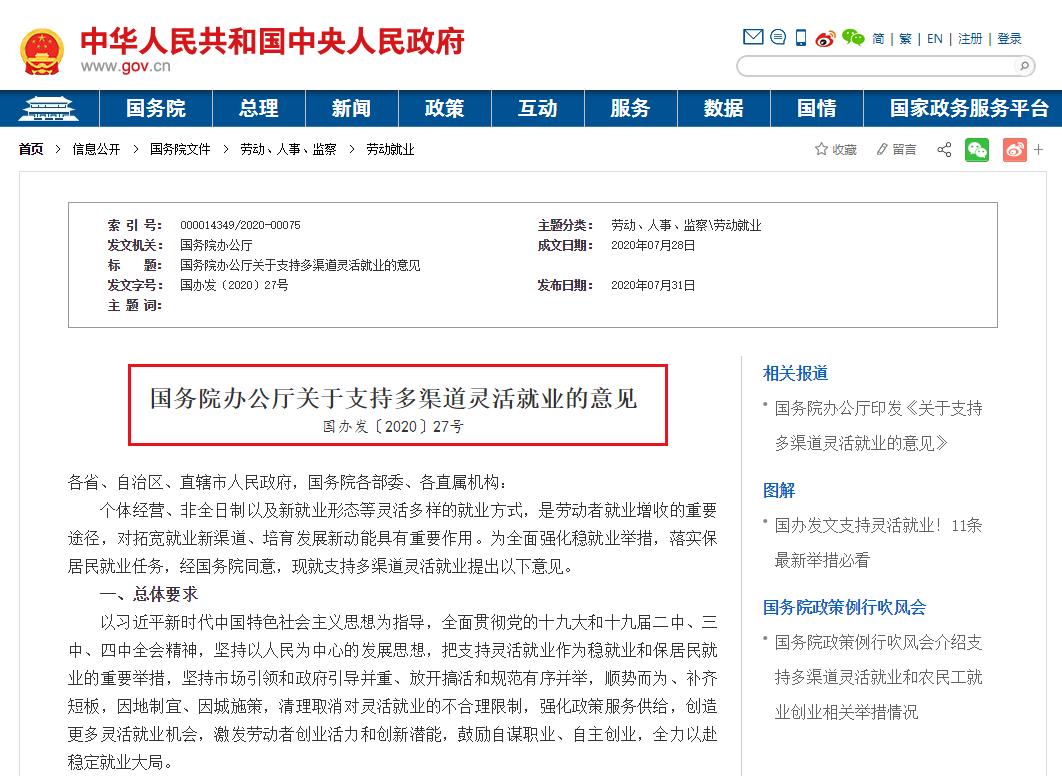Screen dimensions: 1062x776
Task: Open the 国情 nav tab
Action: tap(817, 108)
